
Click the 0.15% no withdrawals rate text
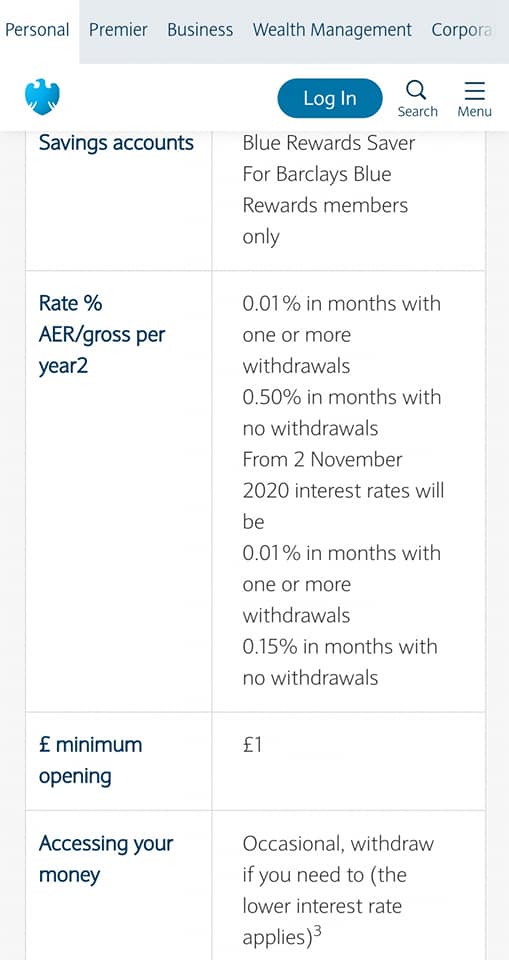coord(340,662)
